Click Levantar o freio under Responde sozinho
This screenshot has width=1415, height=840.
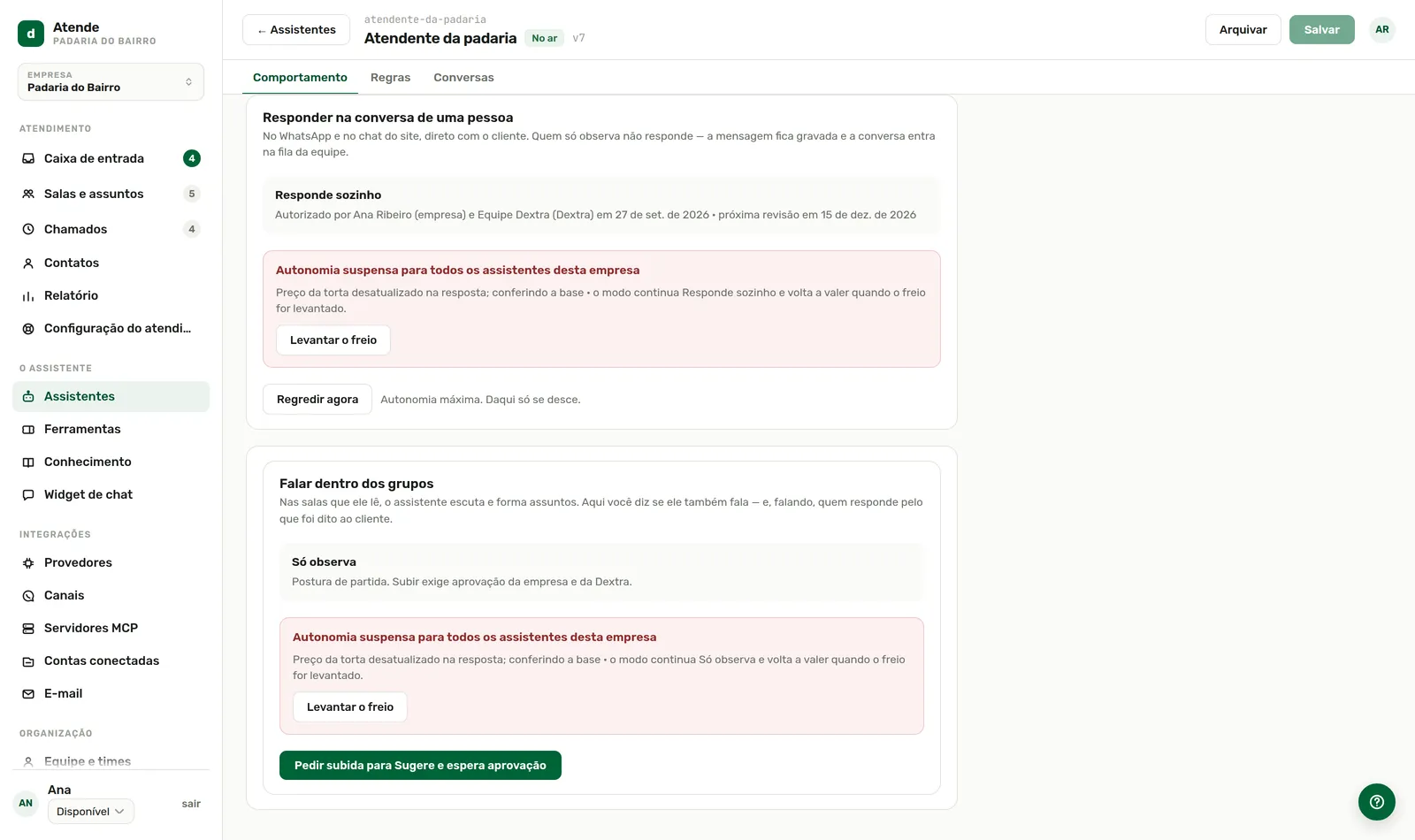click(x=333, y=340)
